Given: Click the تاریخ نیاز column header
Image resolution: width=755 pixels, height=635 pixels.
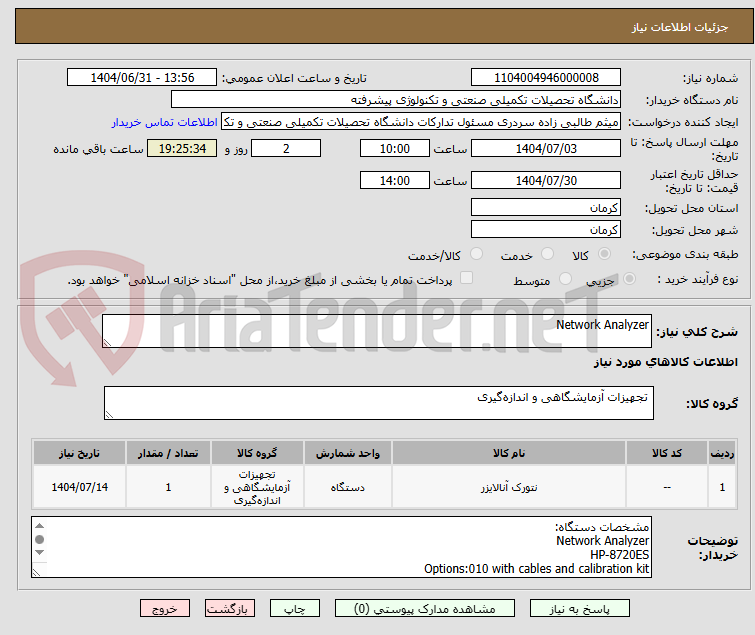Looking at the screenshot, I should [79, 453].
